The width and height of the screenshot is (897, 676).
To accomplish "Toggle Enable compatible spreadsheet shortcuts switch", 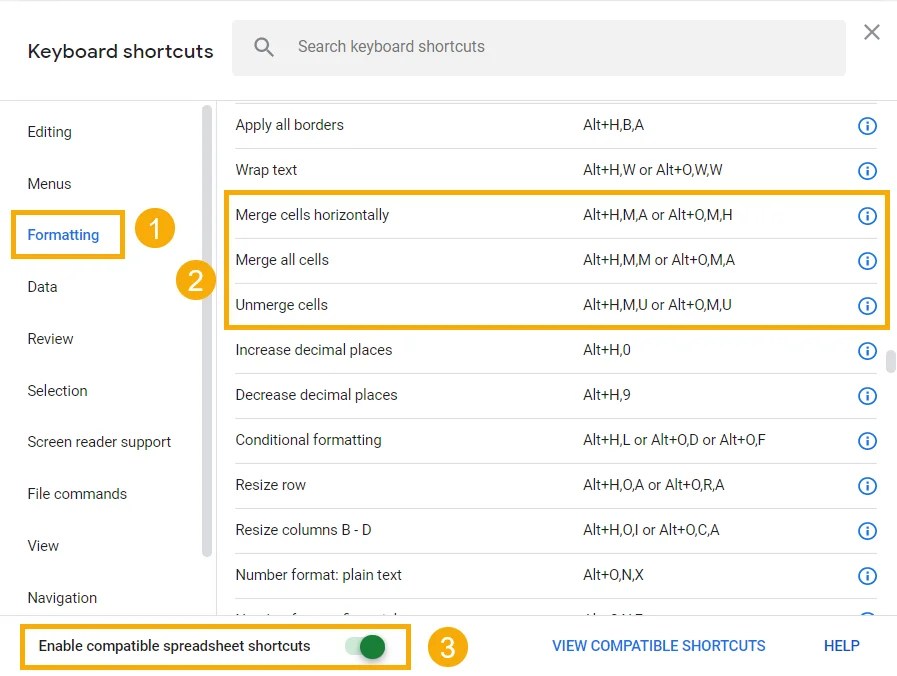I will pos(366,647).
